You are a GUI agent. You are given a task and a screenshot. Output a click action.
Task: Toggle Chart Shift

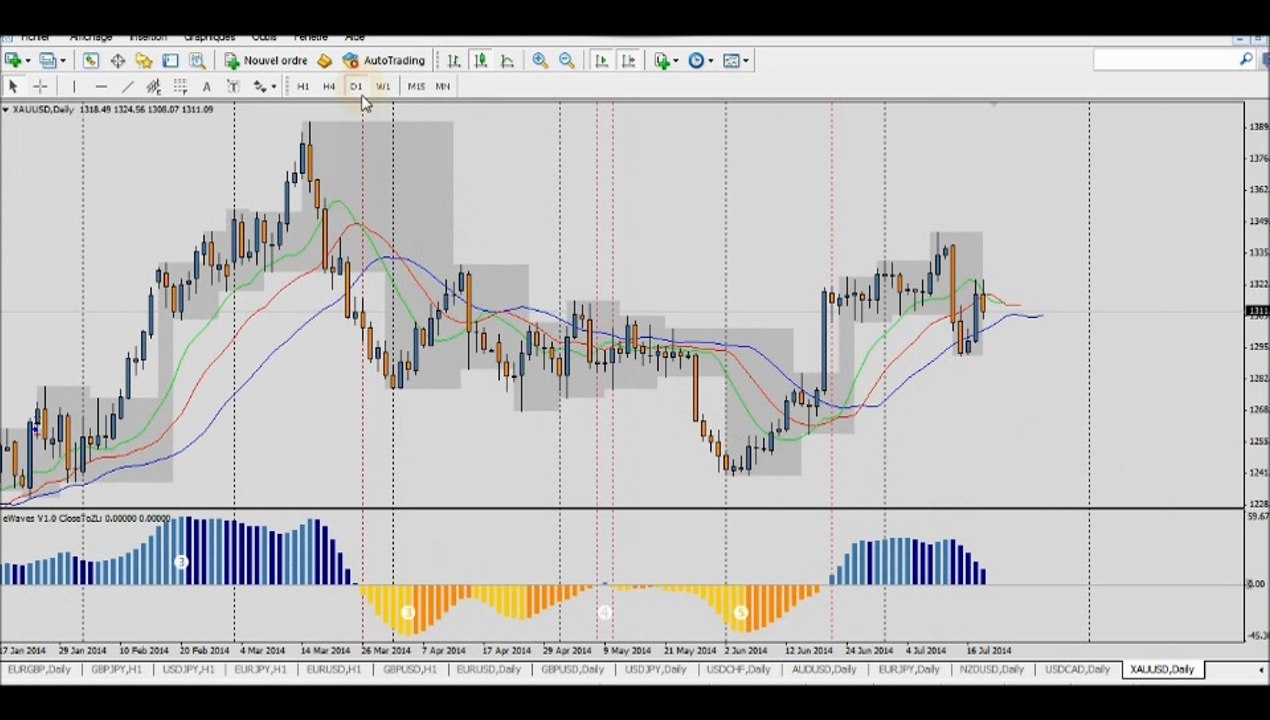click(628, 61)
